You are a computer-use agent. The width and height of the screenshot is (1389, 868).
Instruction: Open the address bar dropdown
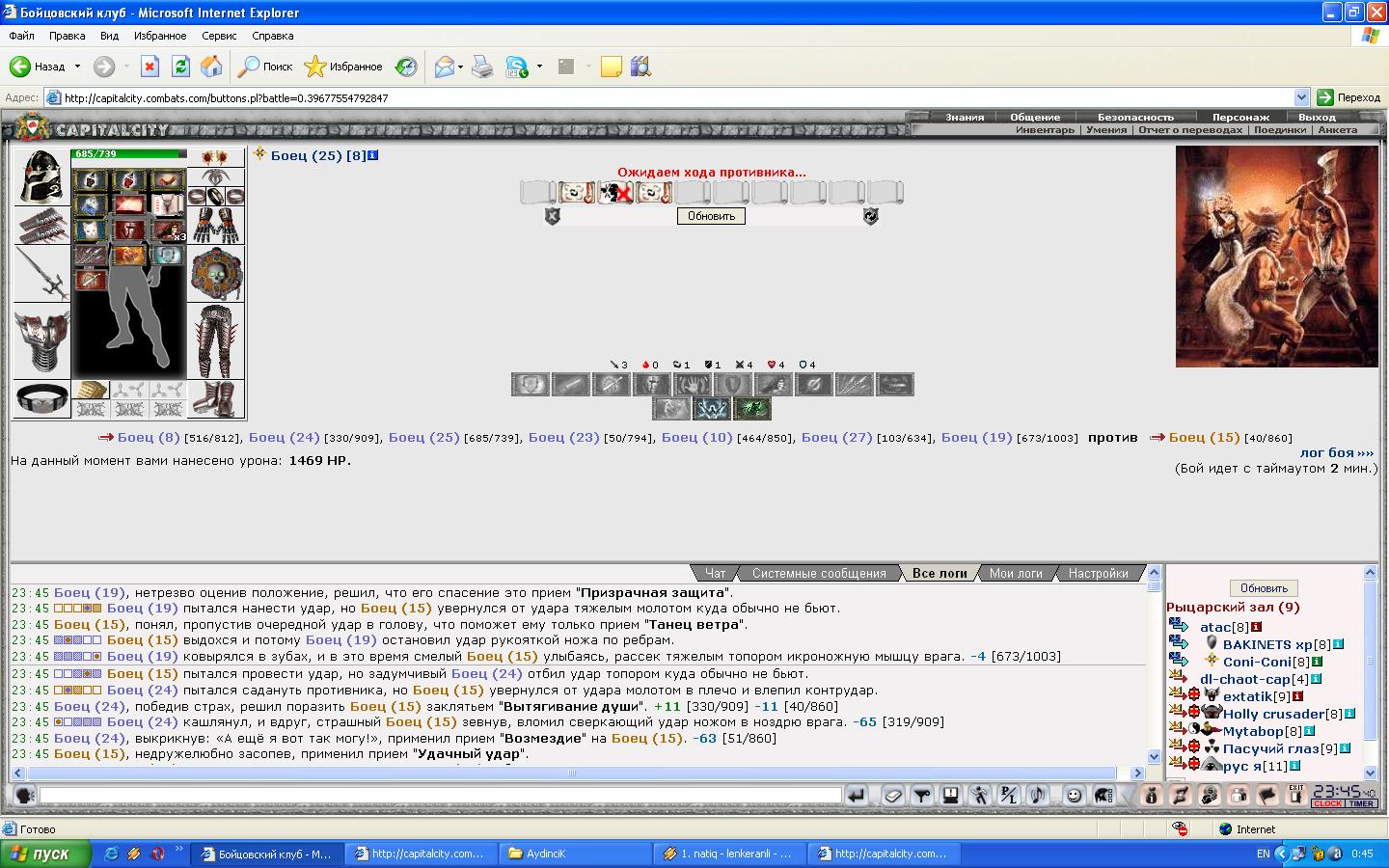click(1300, 97)
